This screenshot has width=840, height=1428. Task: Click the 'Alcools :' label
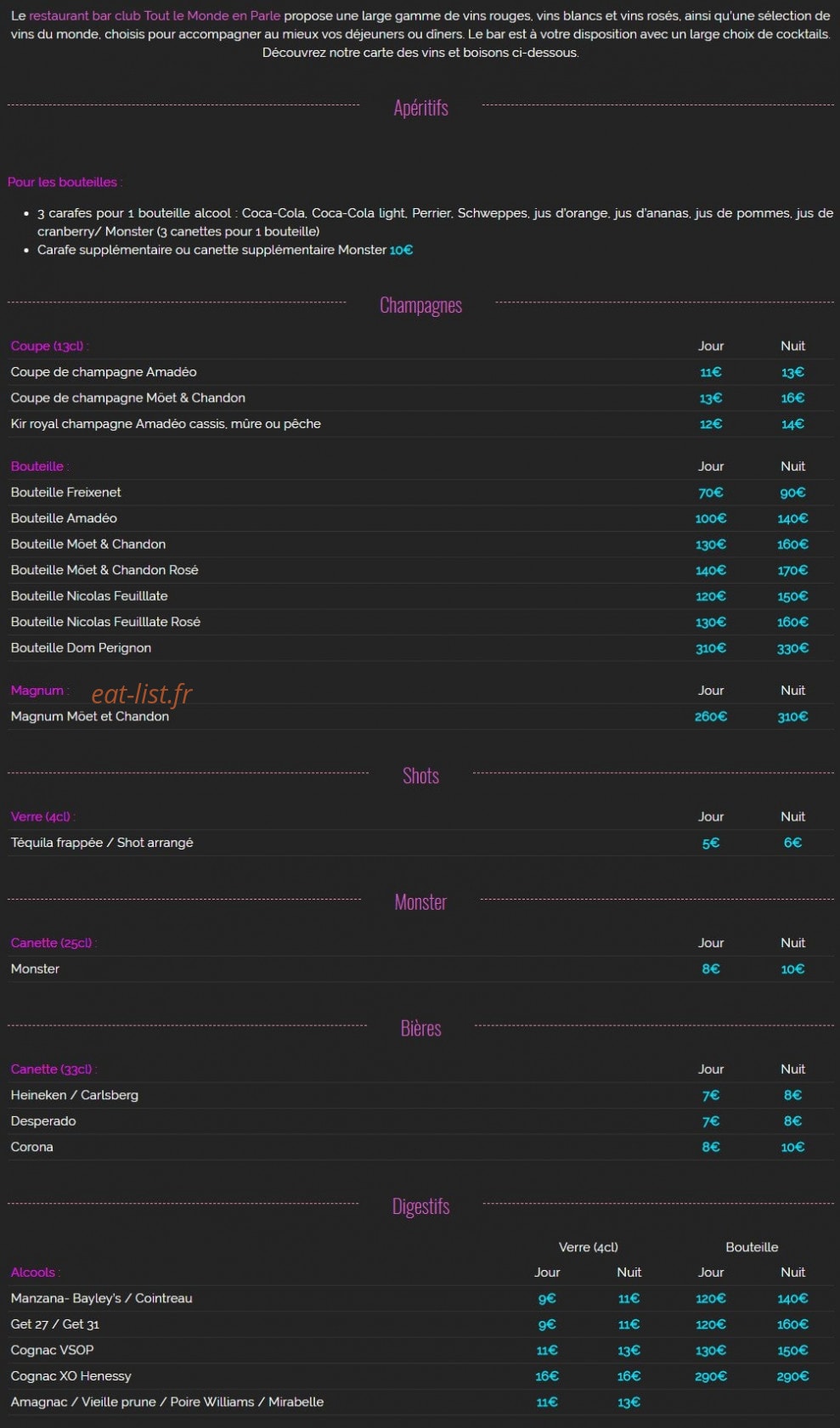[x=35, y=1273]
